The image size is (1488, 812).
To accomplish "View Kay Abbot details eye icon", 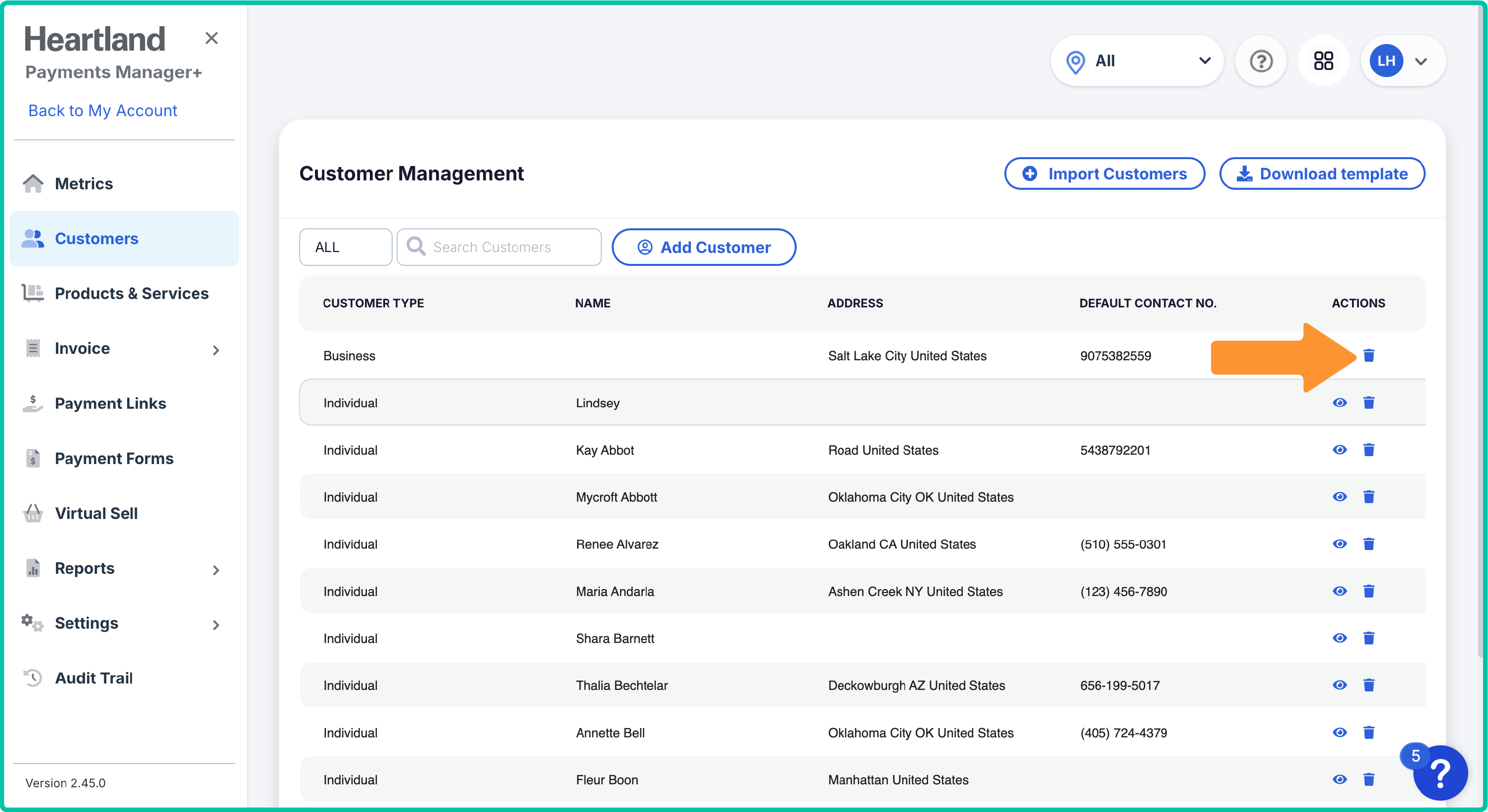I will (x=1340, y=450).
